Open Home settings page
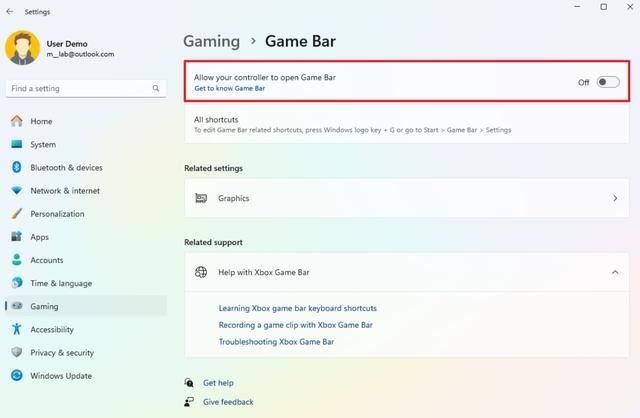This screenshot has height=418, width=640. (x=87, y=121)
